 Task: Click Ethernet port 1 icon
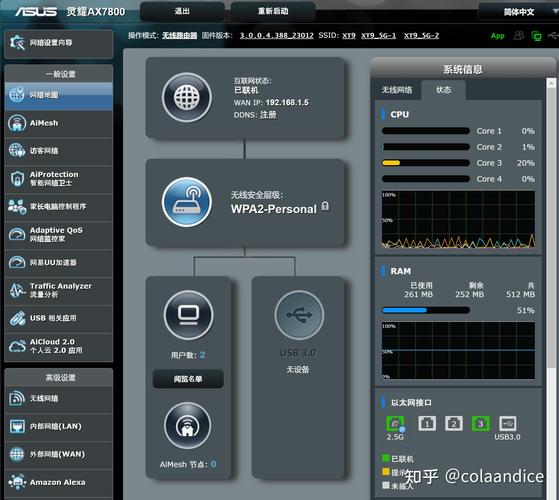pyautogui.click(x=427, y=423)
